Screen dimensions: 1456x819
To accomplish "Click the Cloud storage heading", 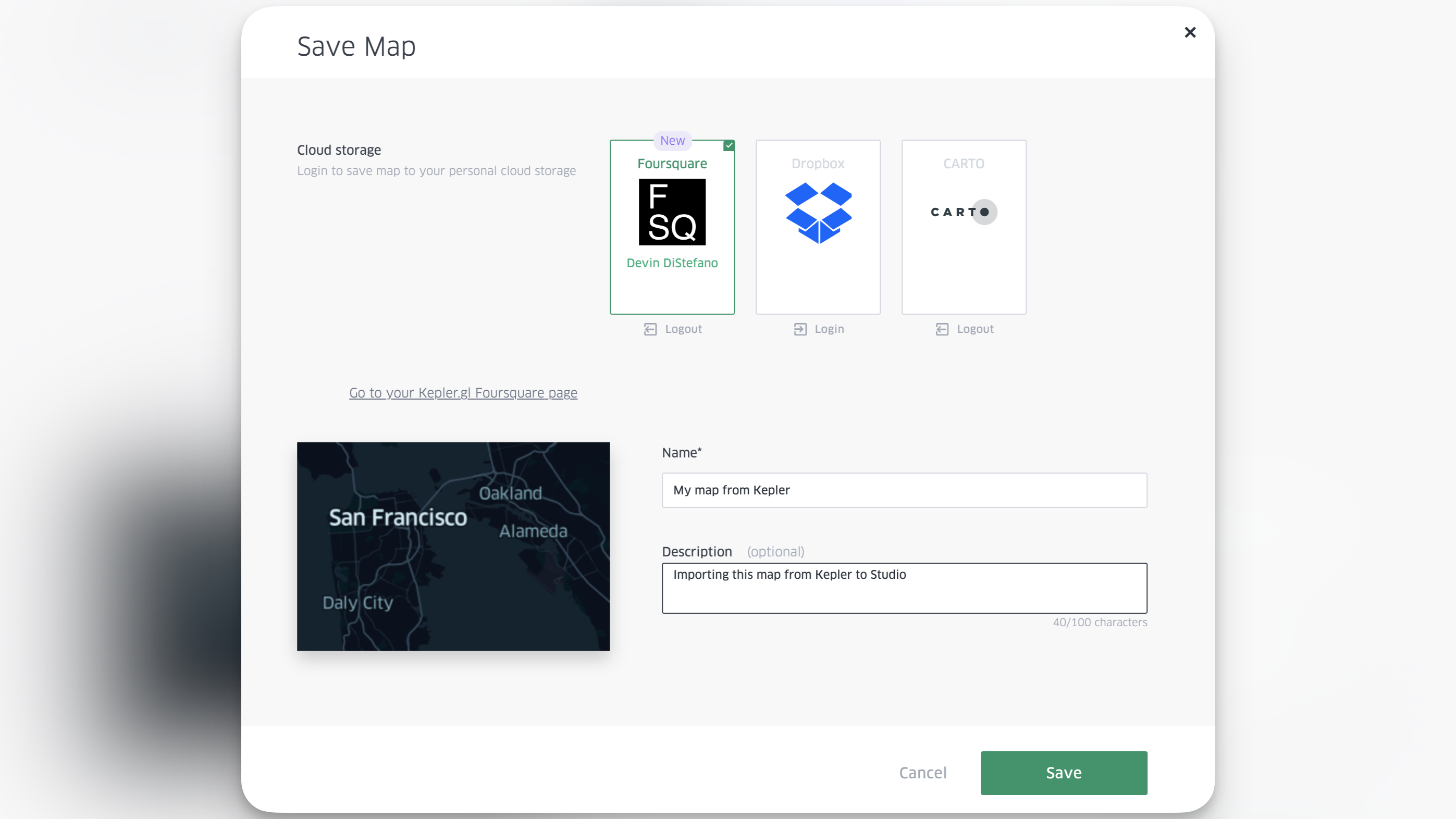I will click(339, 150).
